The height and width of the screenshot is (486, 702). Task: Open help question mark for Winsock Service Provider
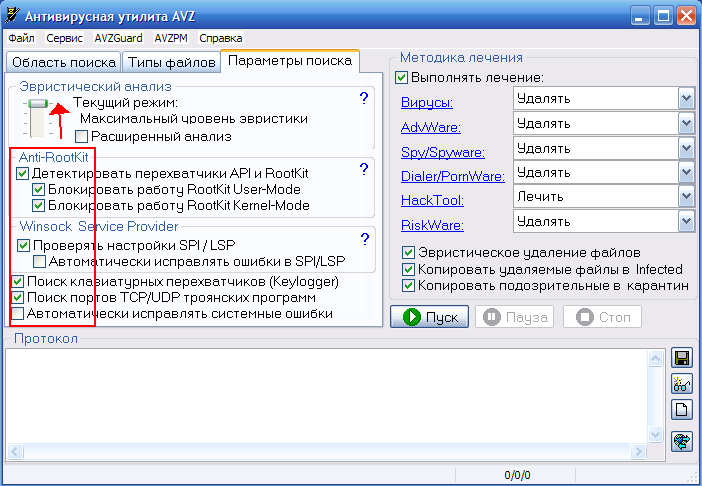[x=364, y=239]
